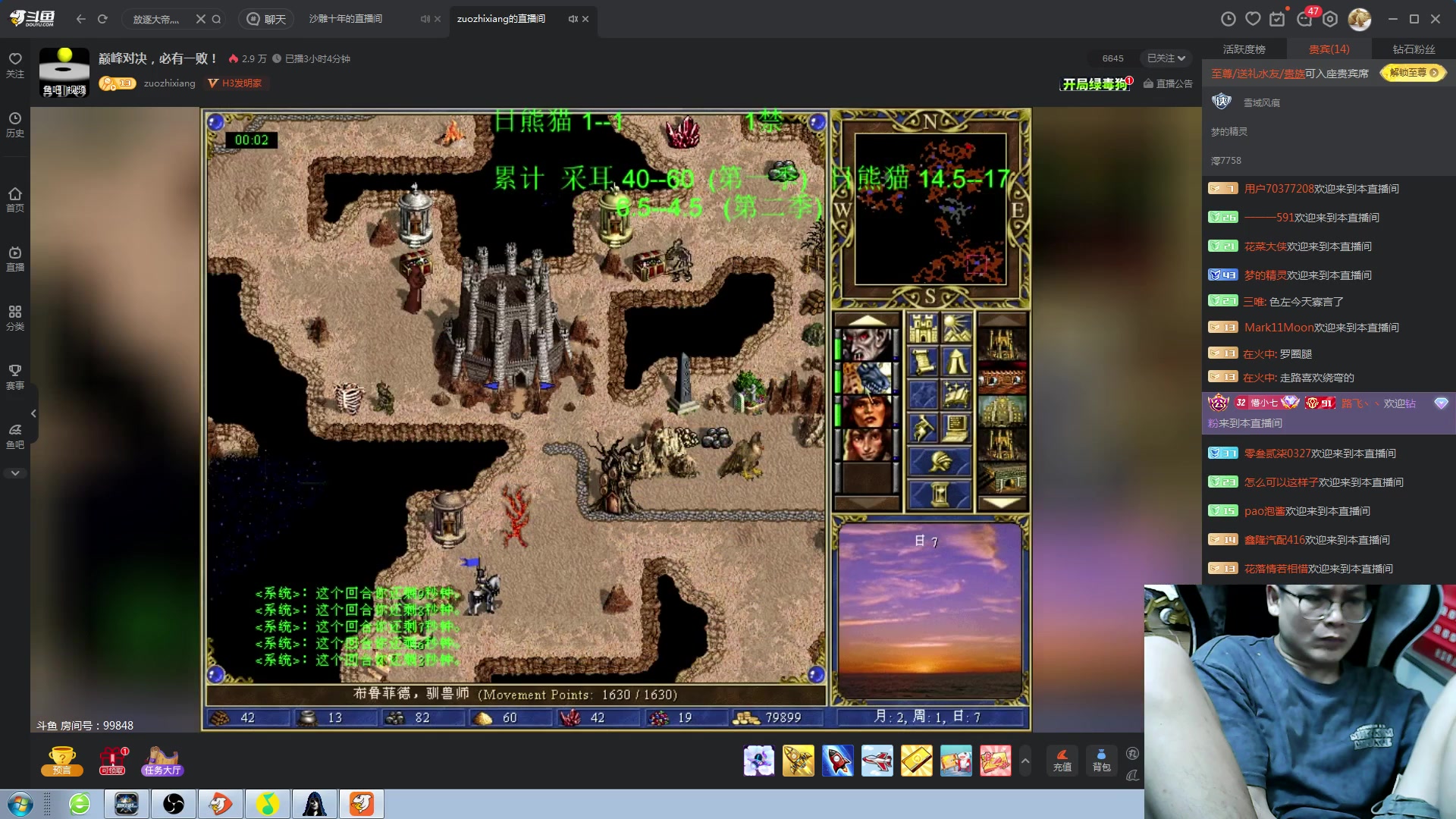Open the 背包 backpack button
1456x819 pixels.
[x=1101, y=761]
